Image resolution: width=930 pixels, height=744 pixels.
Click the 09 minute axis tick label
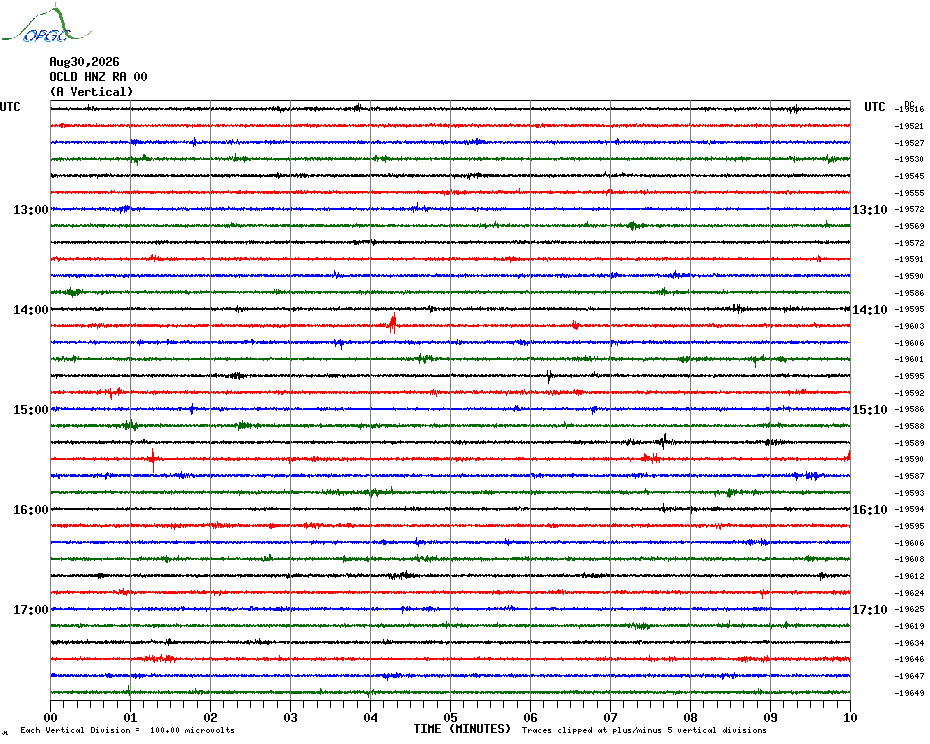(x=770, y=717)
